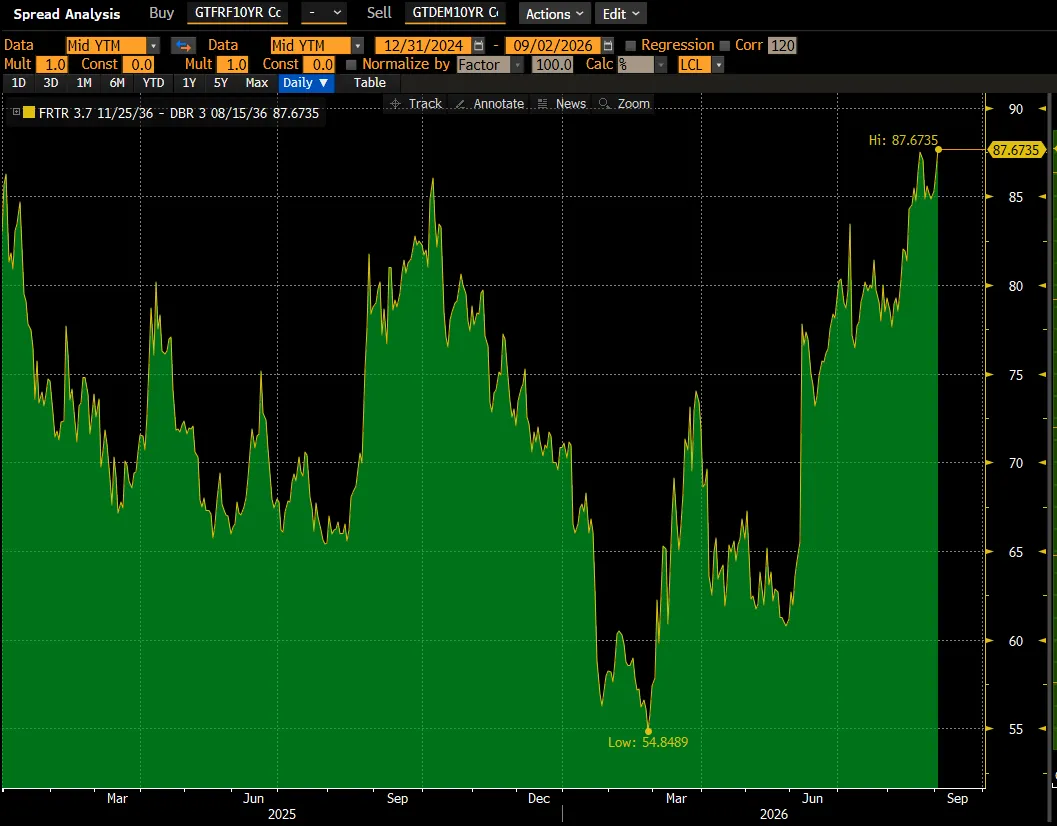
Task: Activate the Track crosshair tool
Action: (416, 104)
